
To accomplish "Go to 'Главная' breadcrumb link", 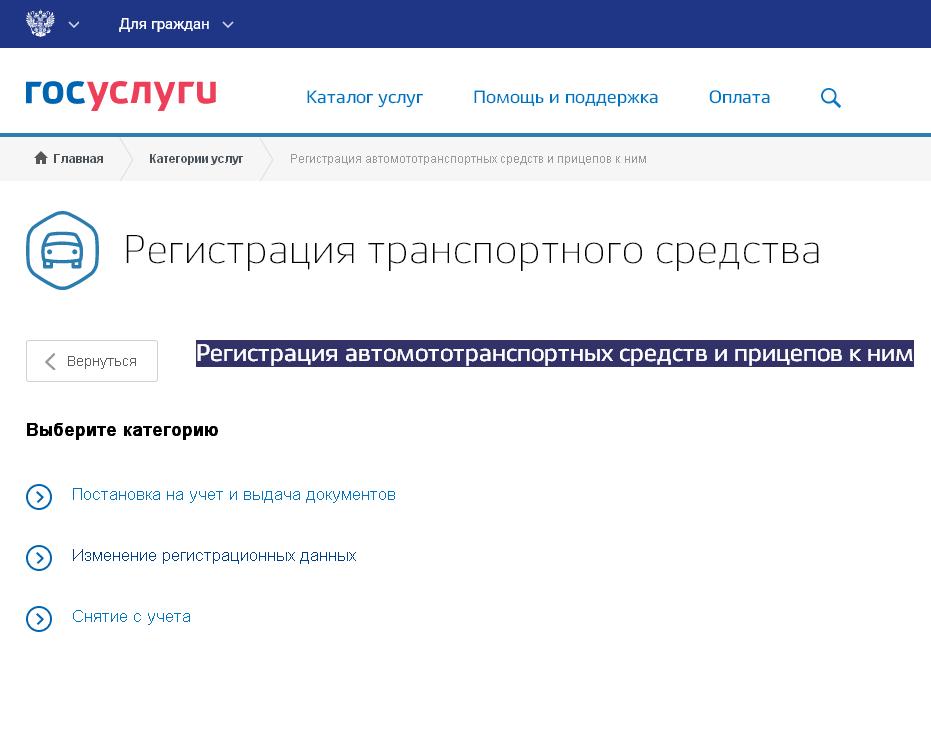I will pyautogui.click(x=78, y=158).
